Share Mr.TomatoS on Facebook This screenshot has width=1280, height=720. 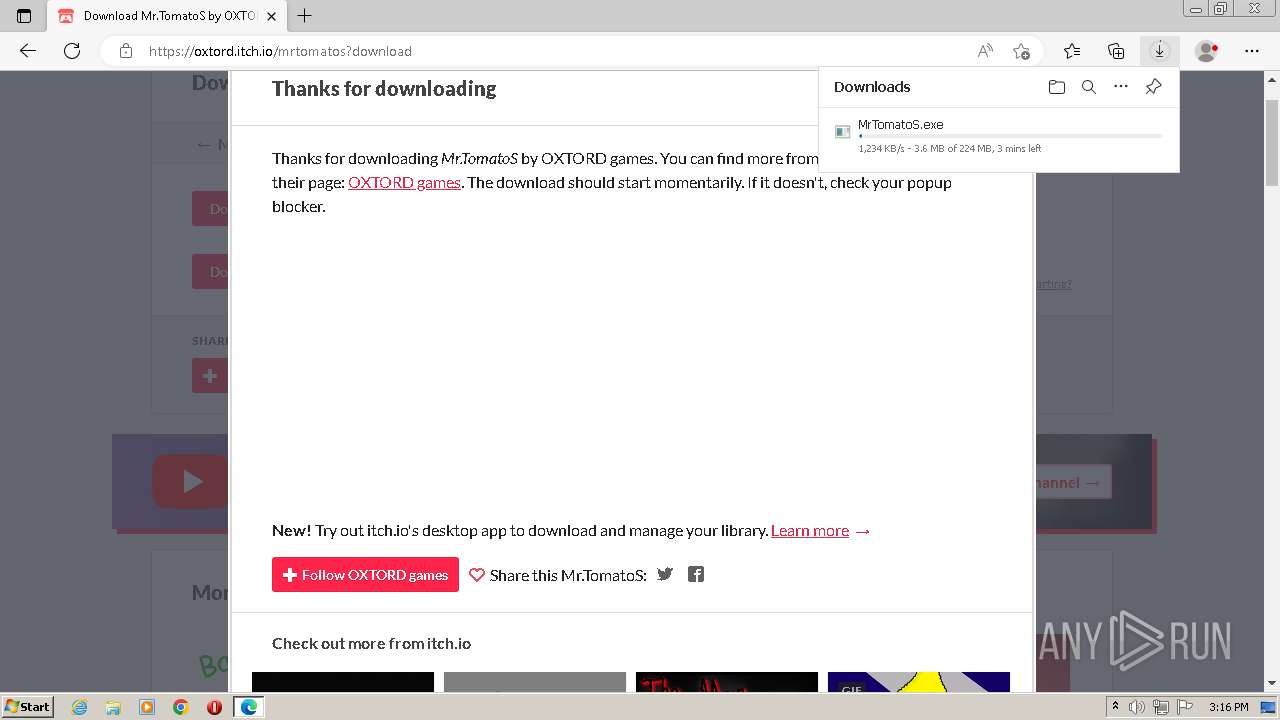click(696, 574)
